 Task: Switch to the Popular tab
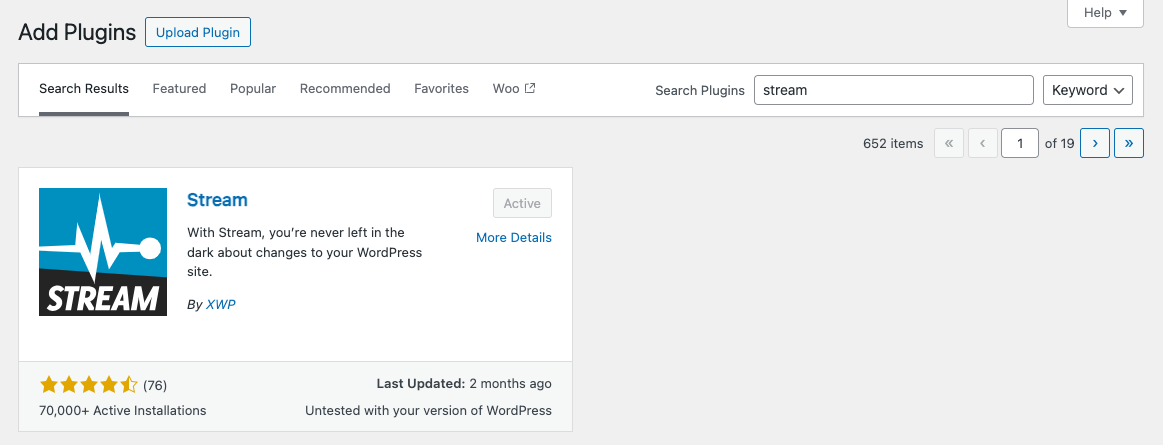click(x=253, y=89)
